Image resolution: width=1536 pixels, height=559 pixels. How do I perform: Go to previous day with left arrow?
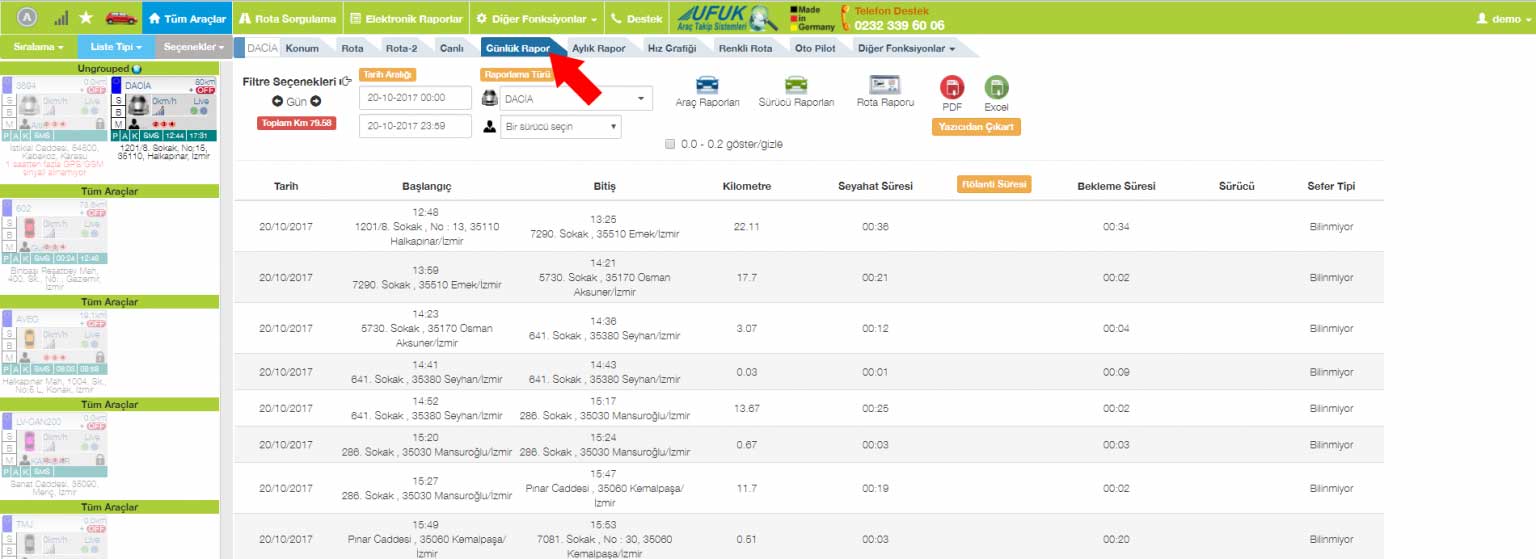click(x=278, y=101)
